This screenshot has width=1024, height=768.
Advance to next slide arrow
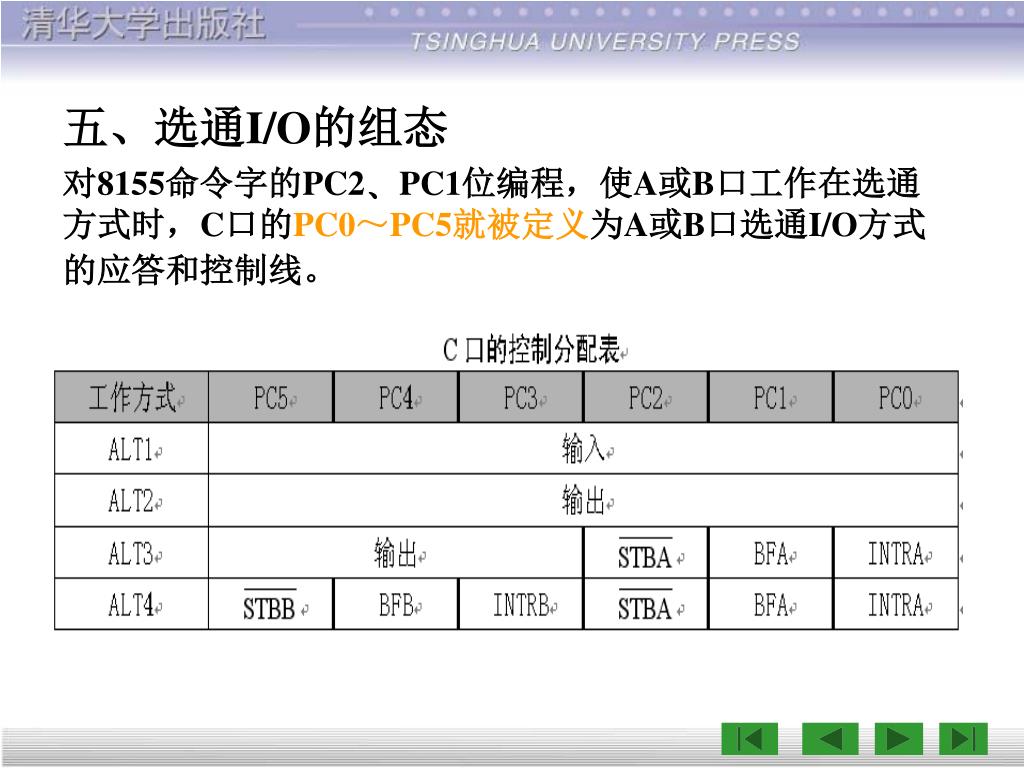click(899, 739)
